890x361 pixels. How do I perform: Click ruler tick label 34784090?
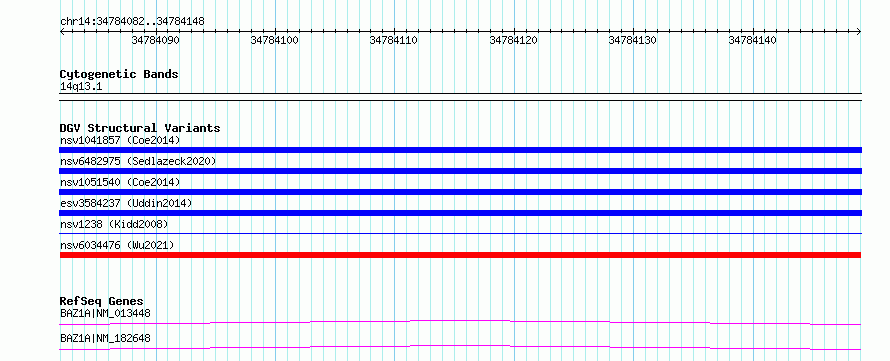156,40
